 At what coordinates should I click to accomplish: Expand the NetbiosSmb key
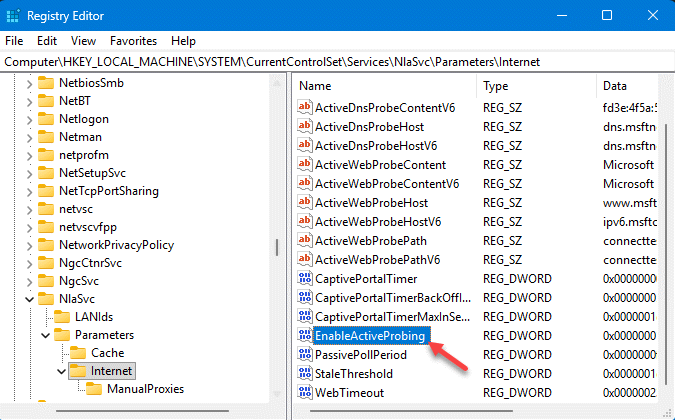(29, 83)
